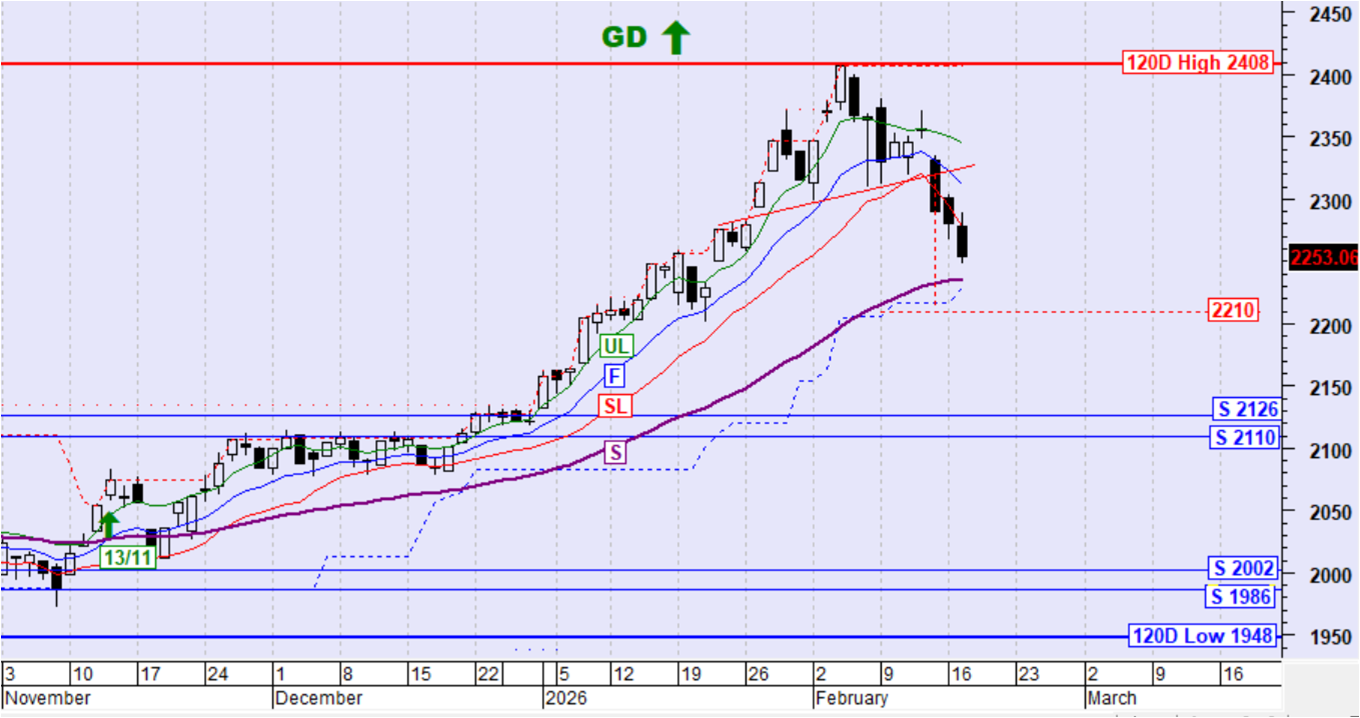Viewport: 1360px width, 718px height.
Task: Click the 120D High 2408 label
Action: coord(1197,63)
